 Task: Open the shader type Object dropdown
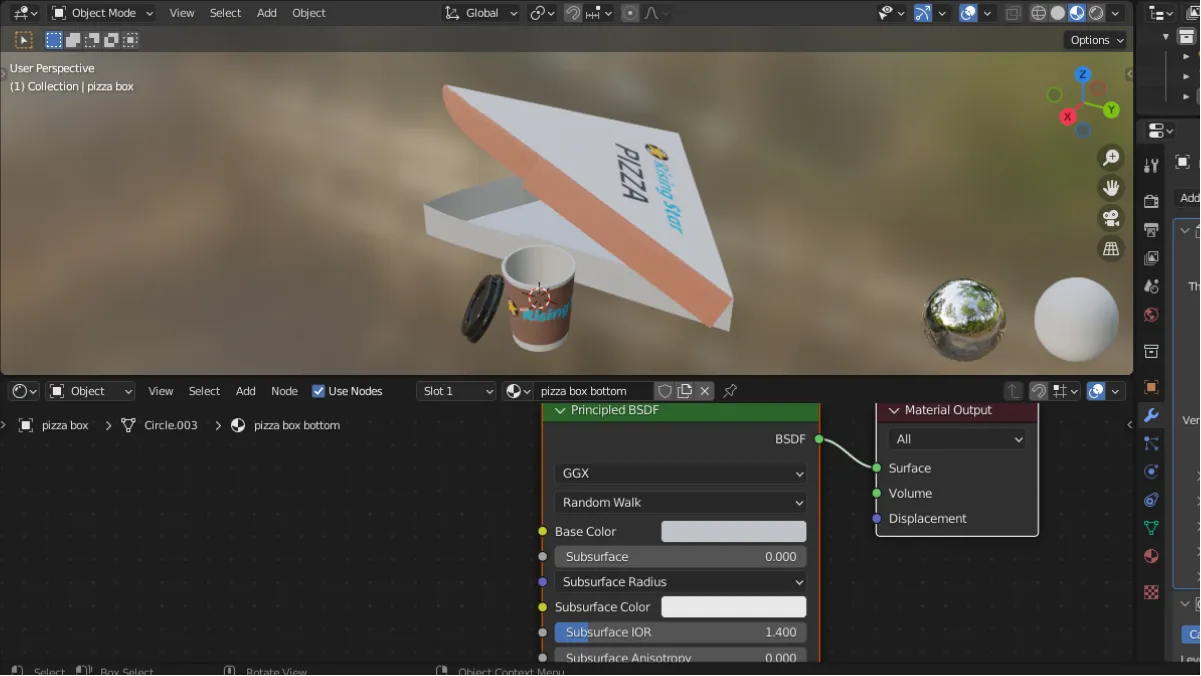coord(91,391)
